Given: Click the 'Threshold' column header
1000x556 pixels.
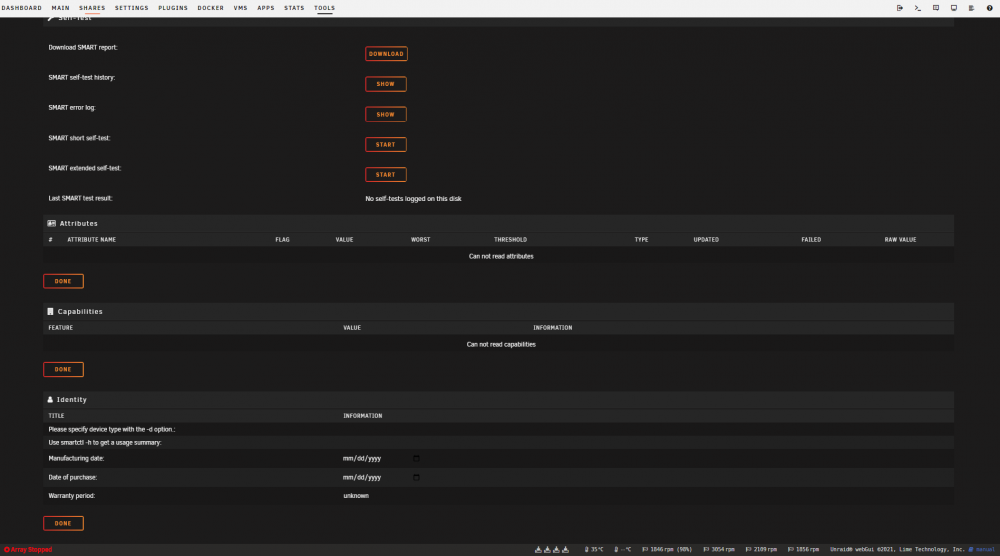Looking at the screenshot, I should point(510,240).
